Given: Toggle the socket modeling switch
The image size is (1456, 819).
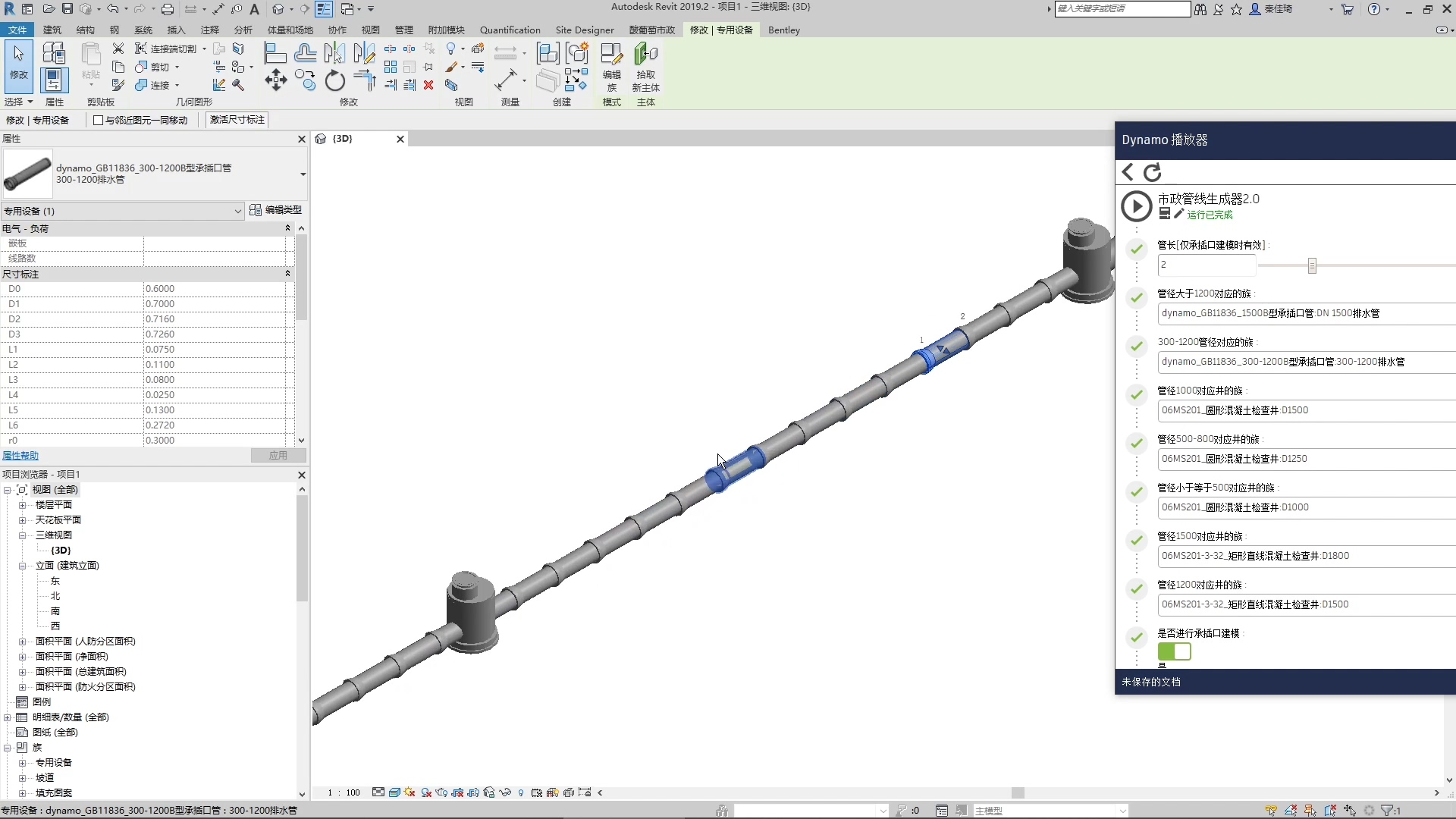Looking at the screenshot, I should [1174, 651].
